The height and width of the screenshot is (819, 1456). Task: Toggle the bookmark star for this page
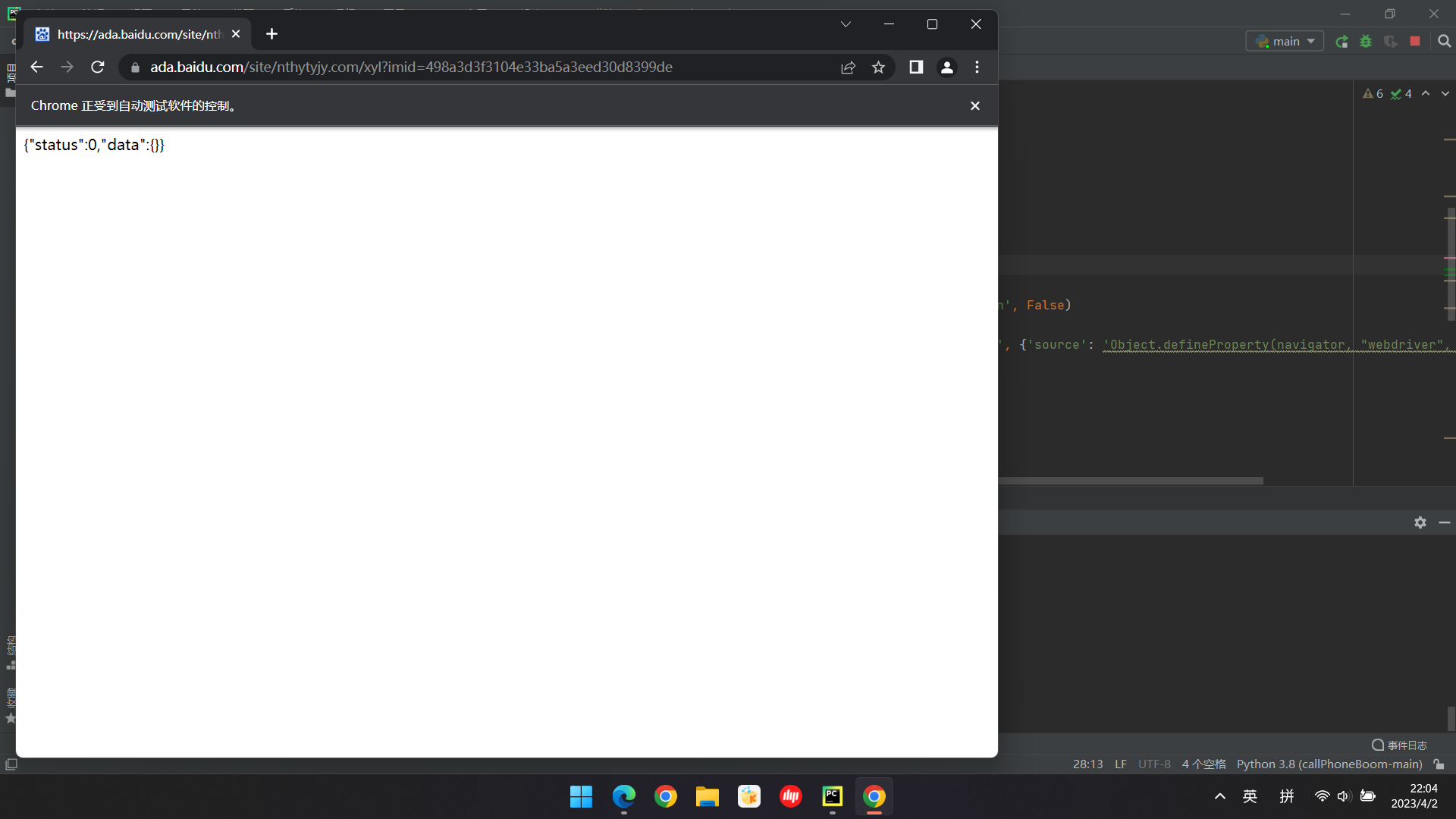878,67
